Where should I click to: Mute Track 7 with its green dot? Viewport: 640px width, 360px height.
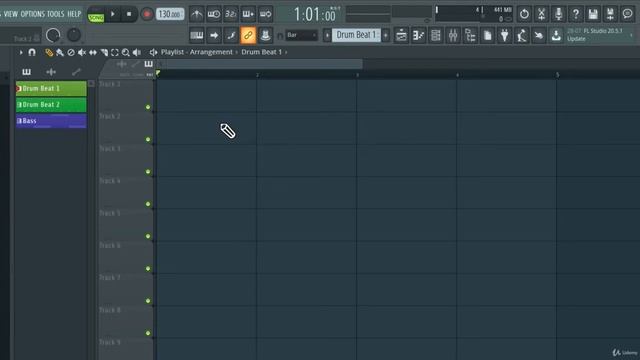point(148,301)
